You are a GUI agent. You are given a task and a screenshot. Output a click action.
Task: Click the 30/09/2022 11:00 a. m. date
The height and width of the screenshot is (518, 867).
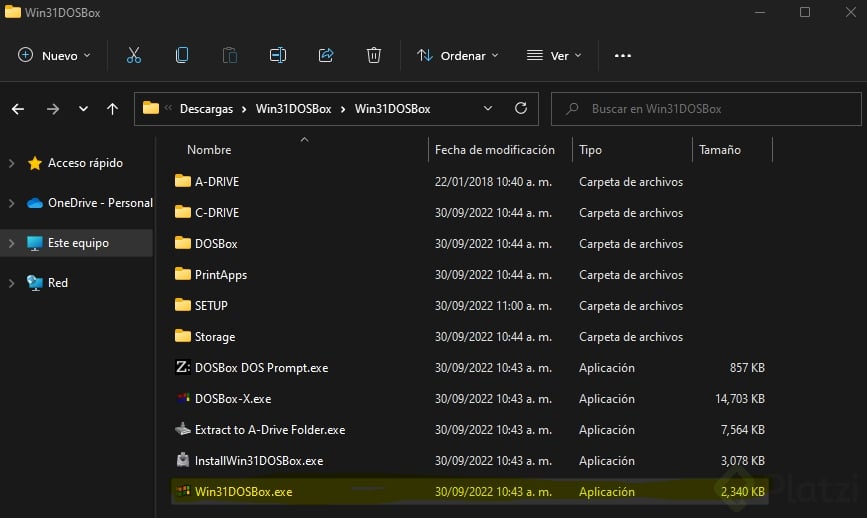pyautogui.click(x=493, y=305)
